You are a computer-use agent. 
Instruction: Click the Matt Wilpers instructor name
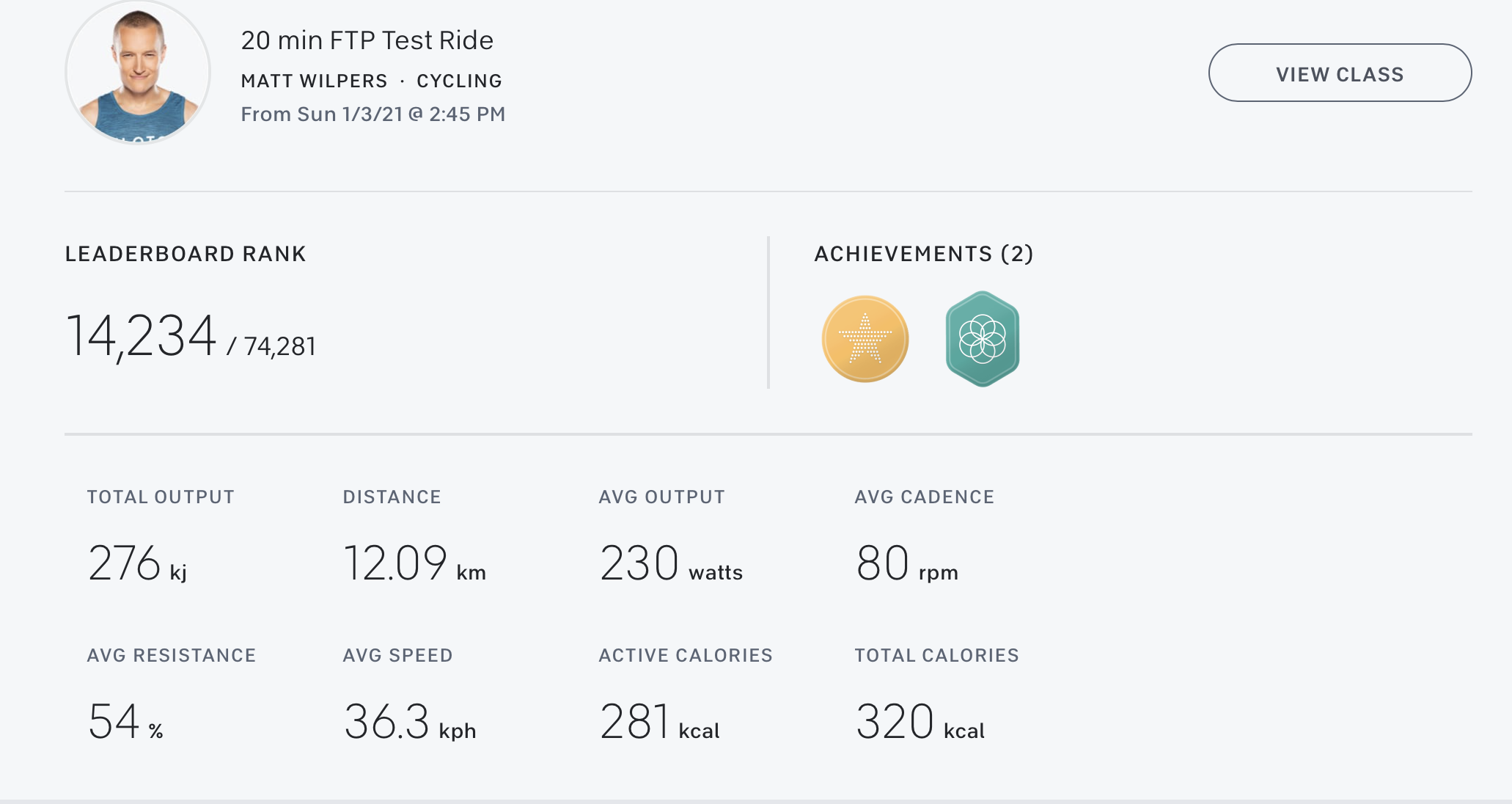pos(314,81)
